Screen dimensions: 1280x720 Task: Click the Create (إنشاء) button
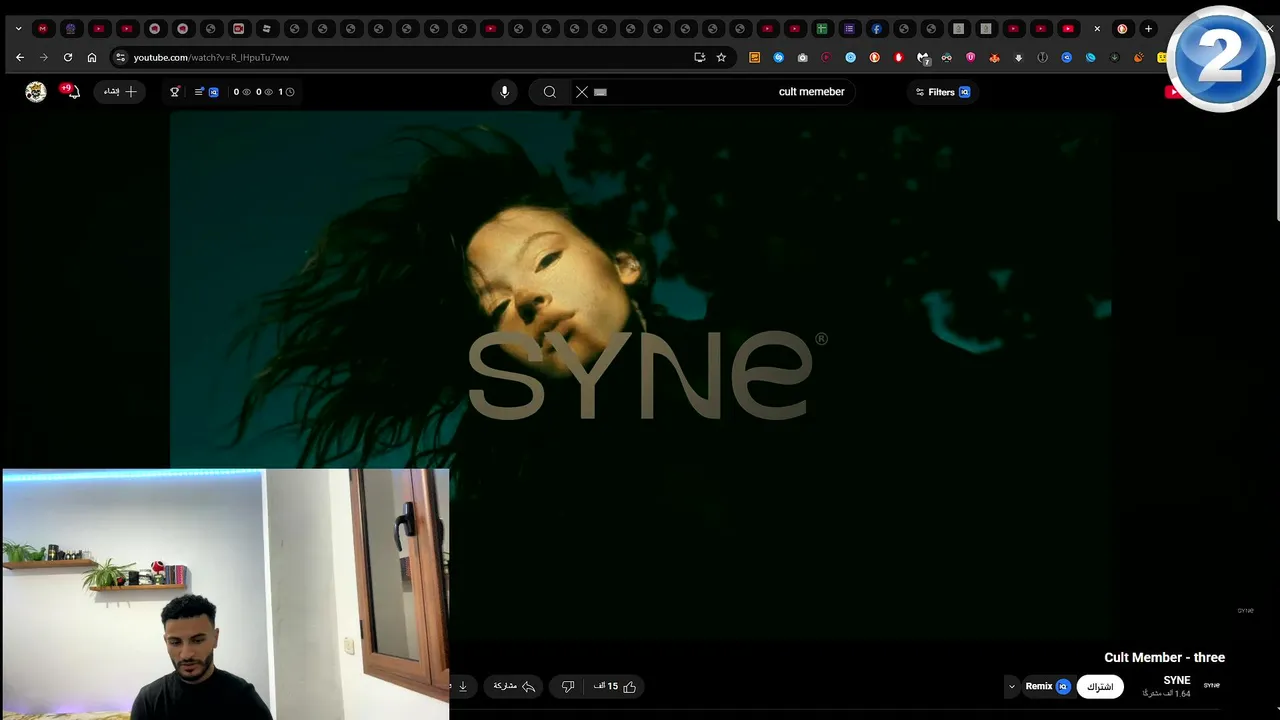tap(119, 92)
